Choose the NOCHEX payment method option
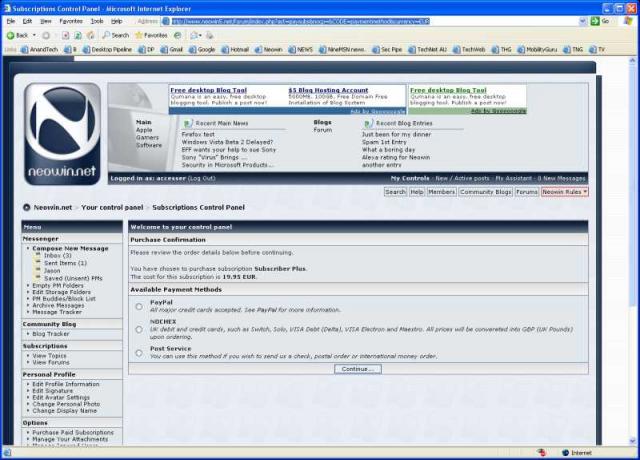640x460 pixels. click(x=139, y=330)
